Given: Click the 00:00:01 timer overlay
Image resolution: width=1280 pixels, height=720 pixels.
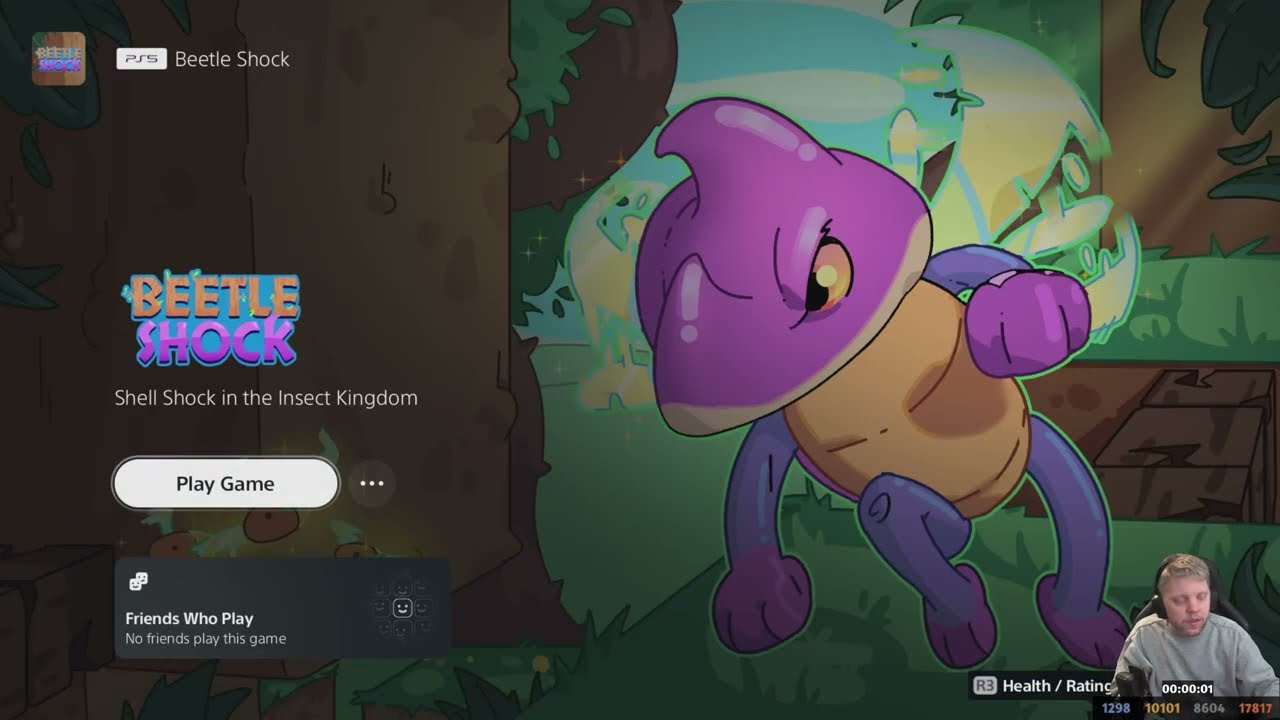Looking at the screenshot, I should 1187,689.
